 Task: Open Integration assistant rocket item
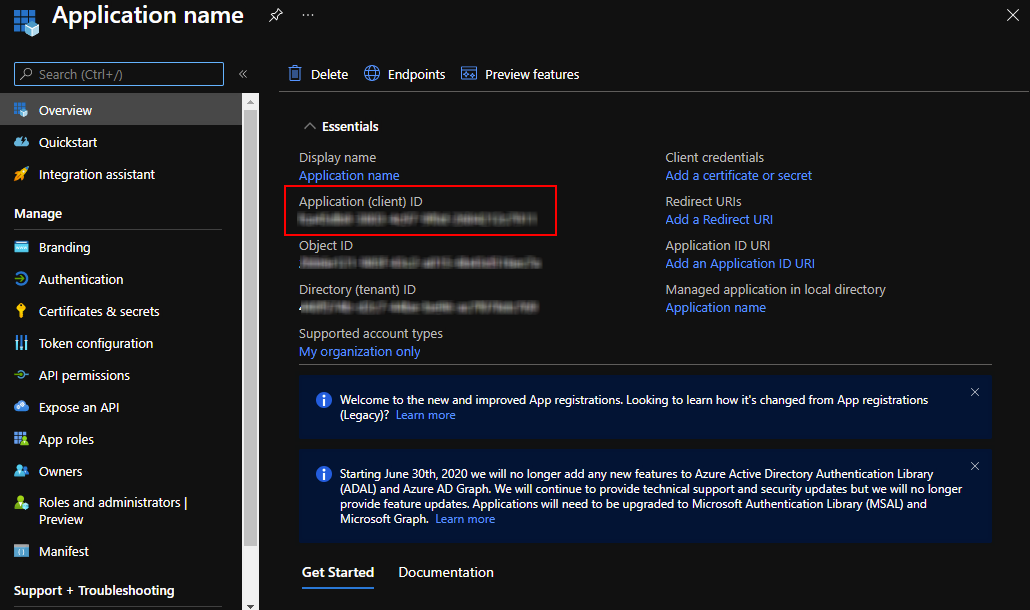96,174
